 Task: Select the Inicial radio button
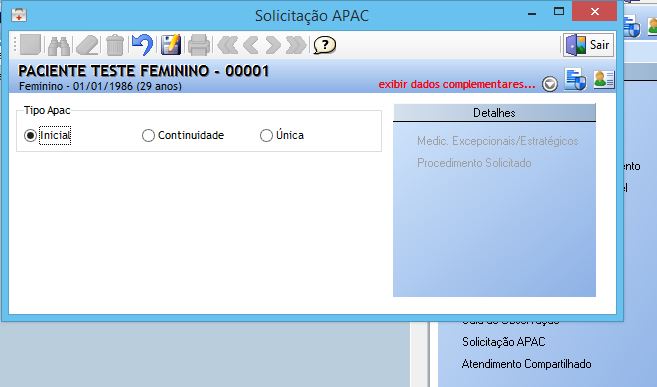(x=30, y=135)
